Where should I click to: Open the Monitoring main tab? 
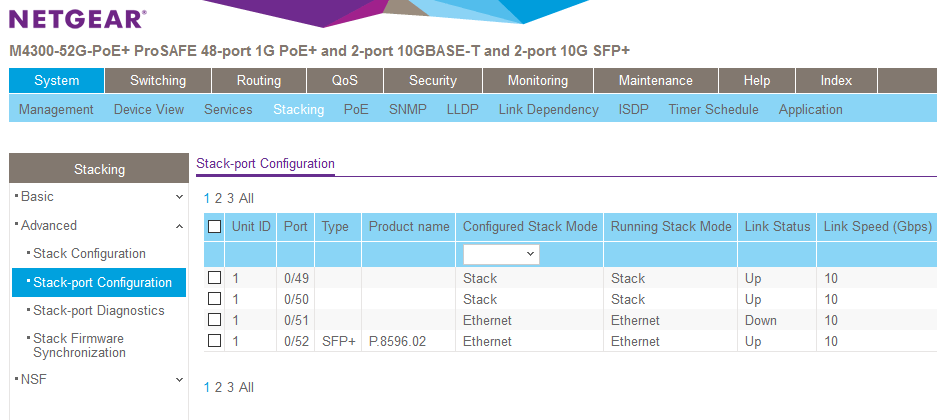click(x=538, y=81)
